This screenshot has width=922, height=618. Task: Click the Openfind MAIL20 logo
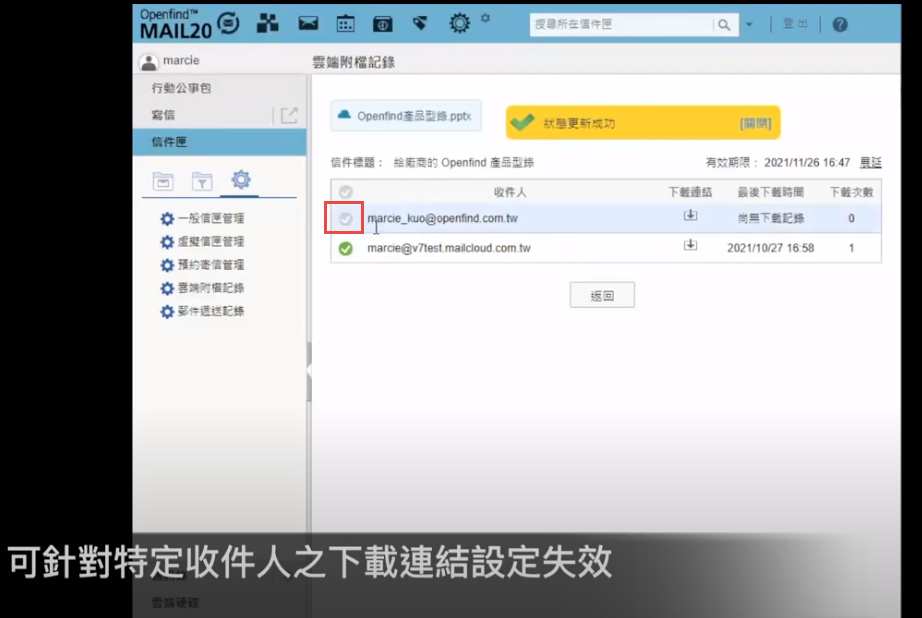pyautogui.click(x=189, y=24)
